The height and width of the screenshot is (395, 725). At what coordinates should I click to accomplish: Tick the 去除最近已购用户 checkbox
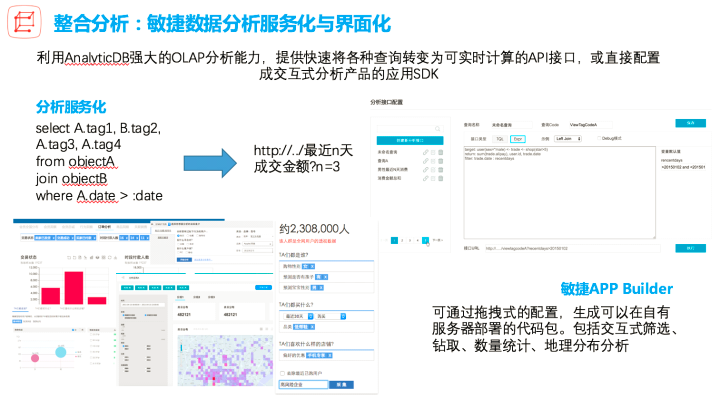(282, 373)
